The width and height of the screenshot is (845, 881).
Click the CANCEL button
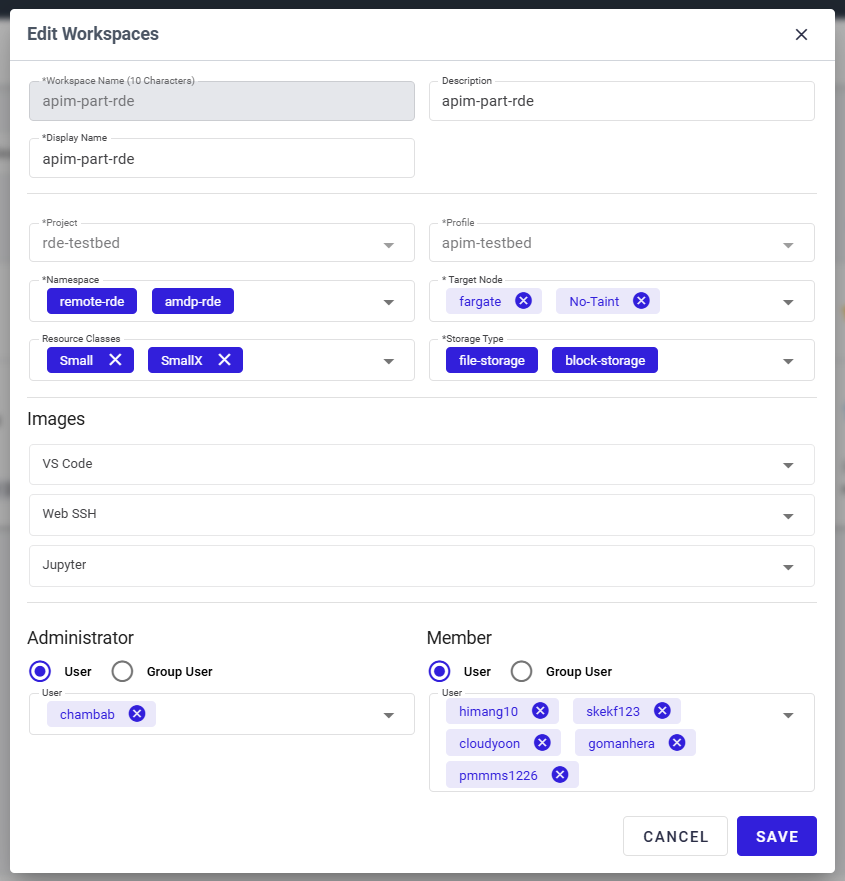point(675,836)
